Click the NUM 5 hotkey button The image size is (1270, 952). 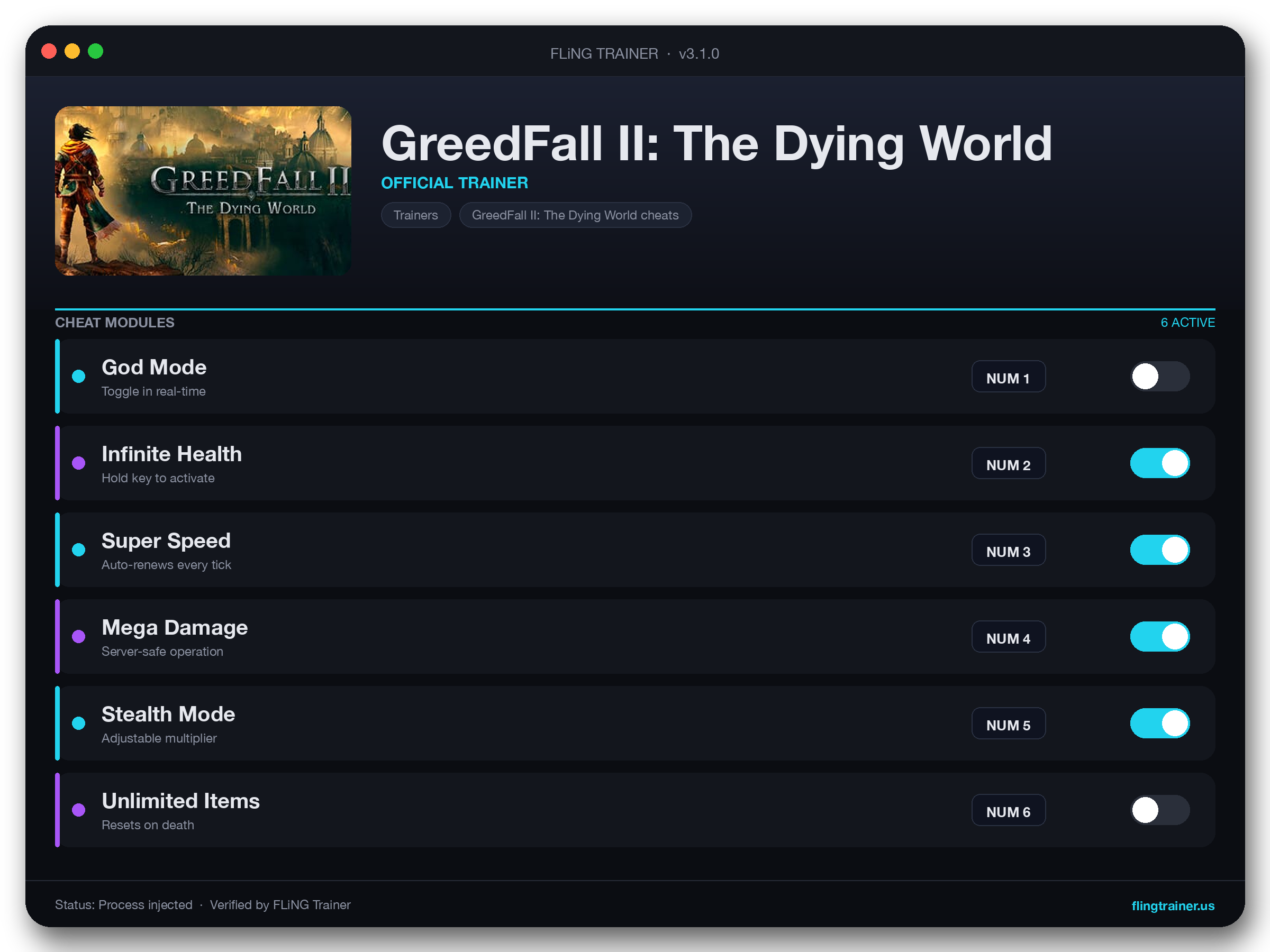click(x=1008, y=723)
